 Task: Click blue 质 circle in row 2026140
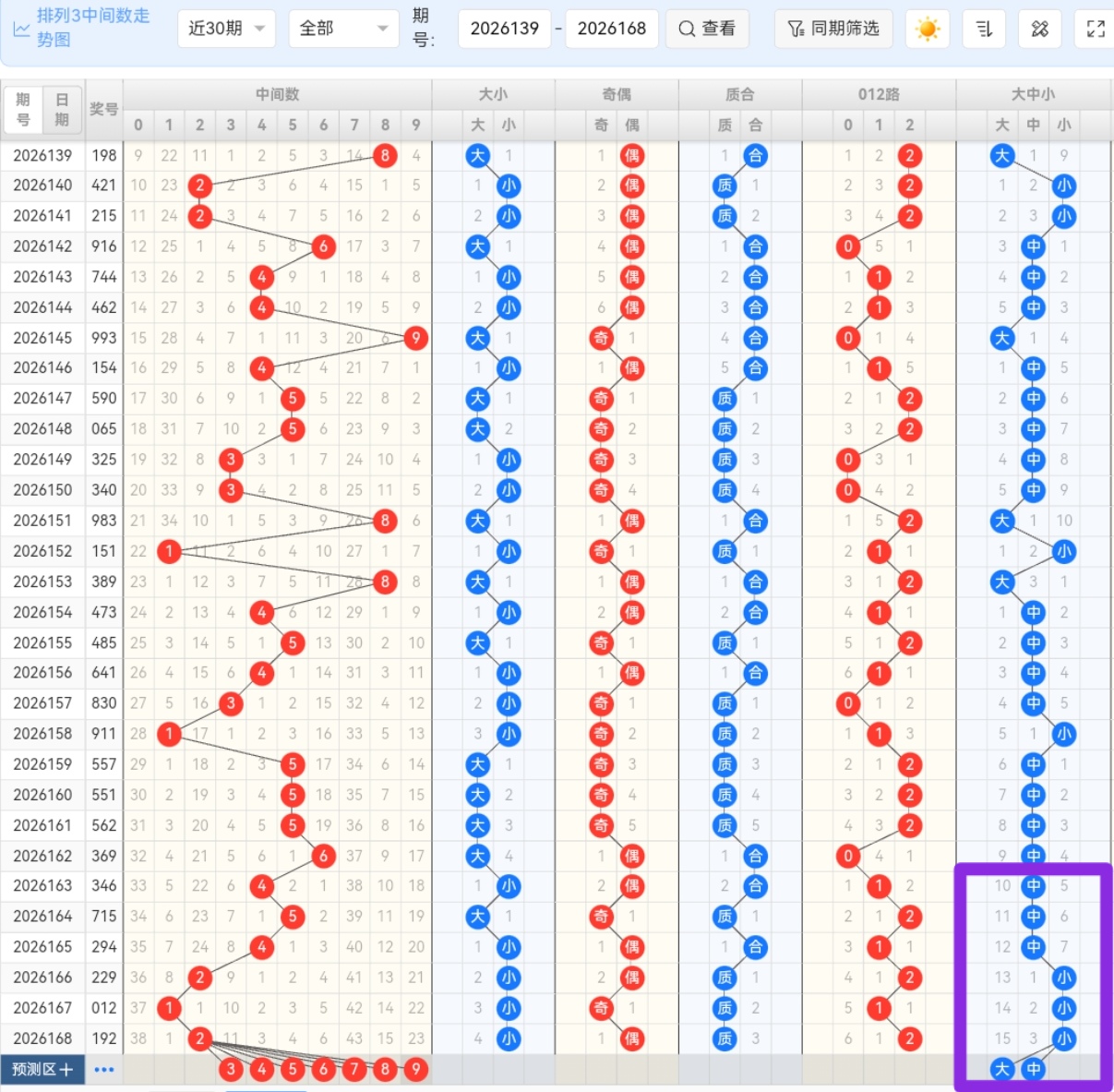click(725, 186)
